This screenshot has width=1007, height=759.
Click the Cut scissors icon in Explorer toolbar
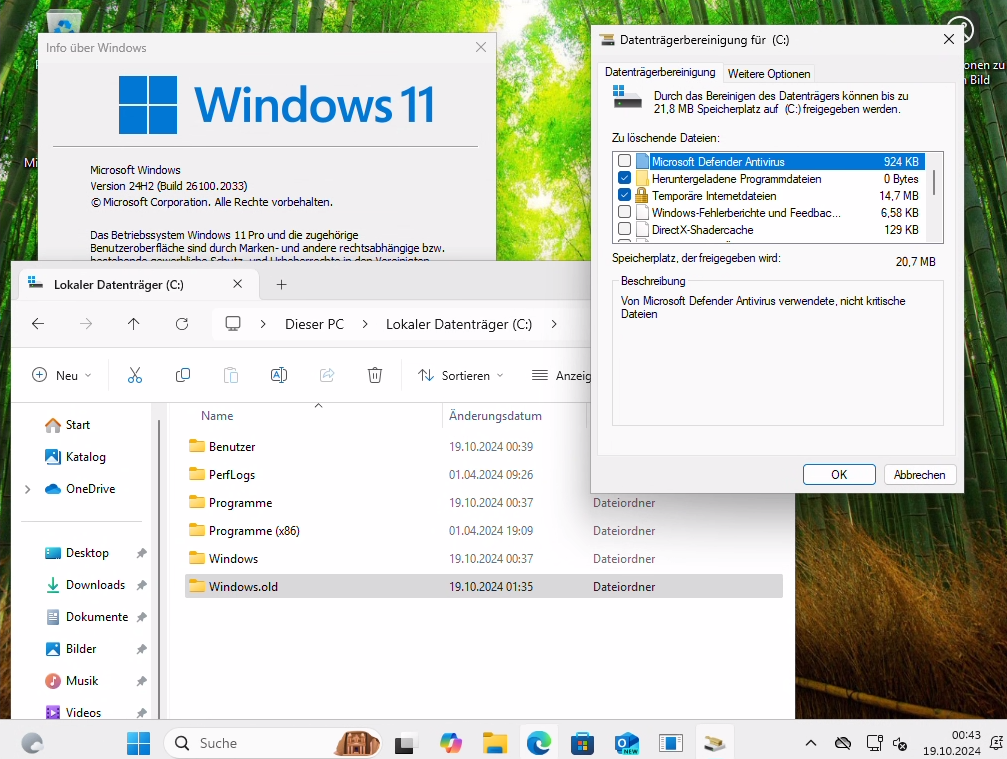point(134,375)
